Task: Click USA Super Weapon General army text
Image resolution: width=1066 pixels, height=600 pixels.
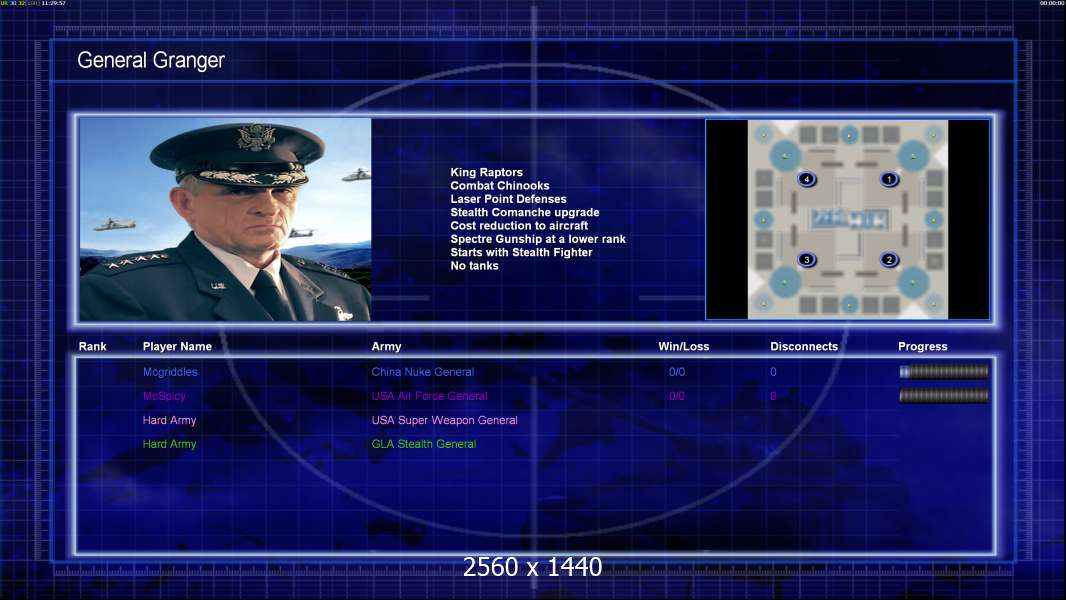Action: pyautogui.click(x=444, y=421)
